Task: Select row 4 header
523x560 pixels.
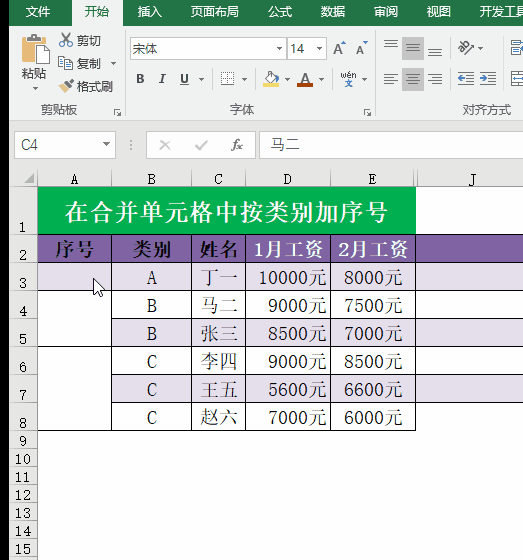Action: pyautogui.click(x=23, y=305)
